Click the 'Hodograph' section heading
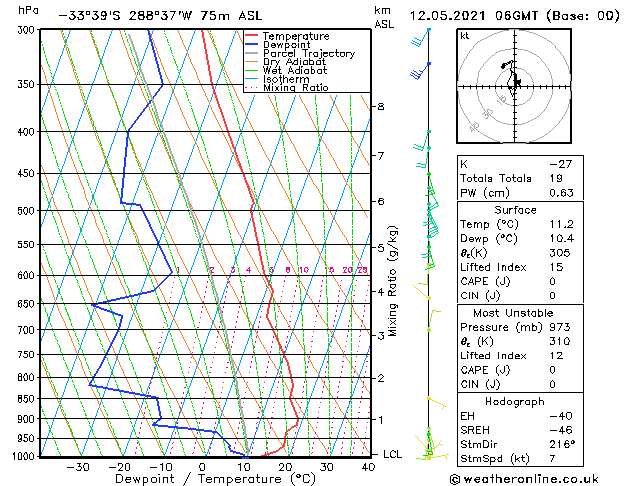 (515, 402)
